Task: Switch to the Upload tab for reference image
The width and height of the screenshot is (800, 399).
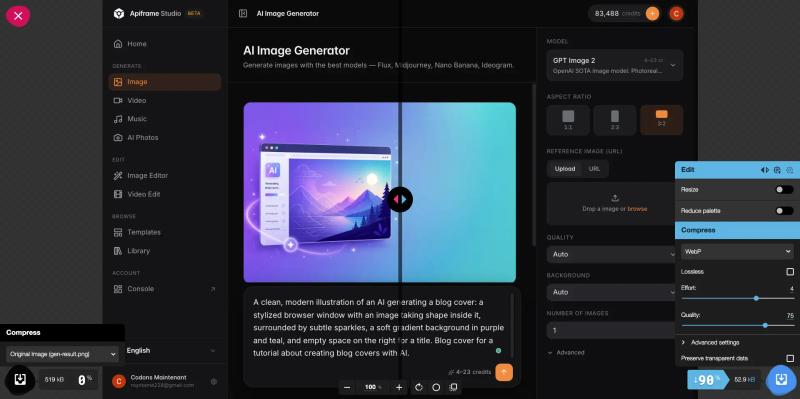Action: [564, 169]
